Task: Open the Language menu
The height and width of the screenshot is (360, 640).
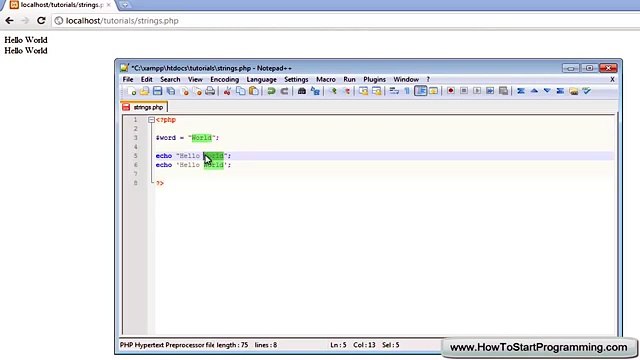Action: (x=262, y=80)
